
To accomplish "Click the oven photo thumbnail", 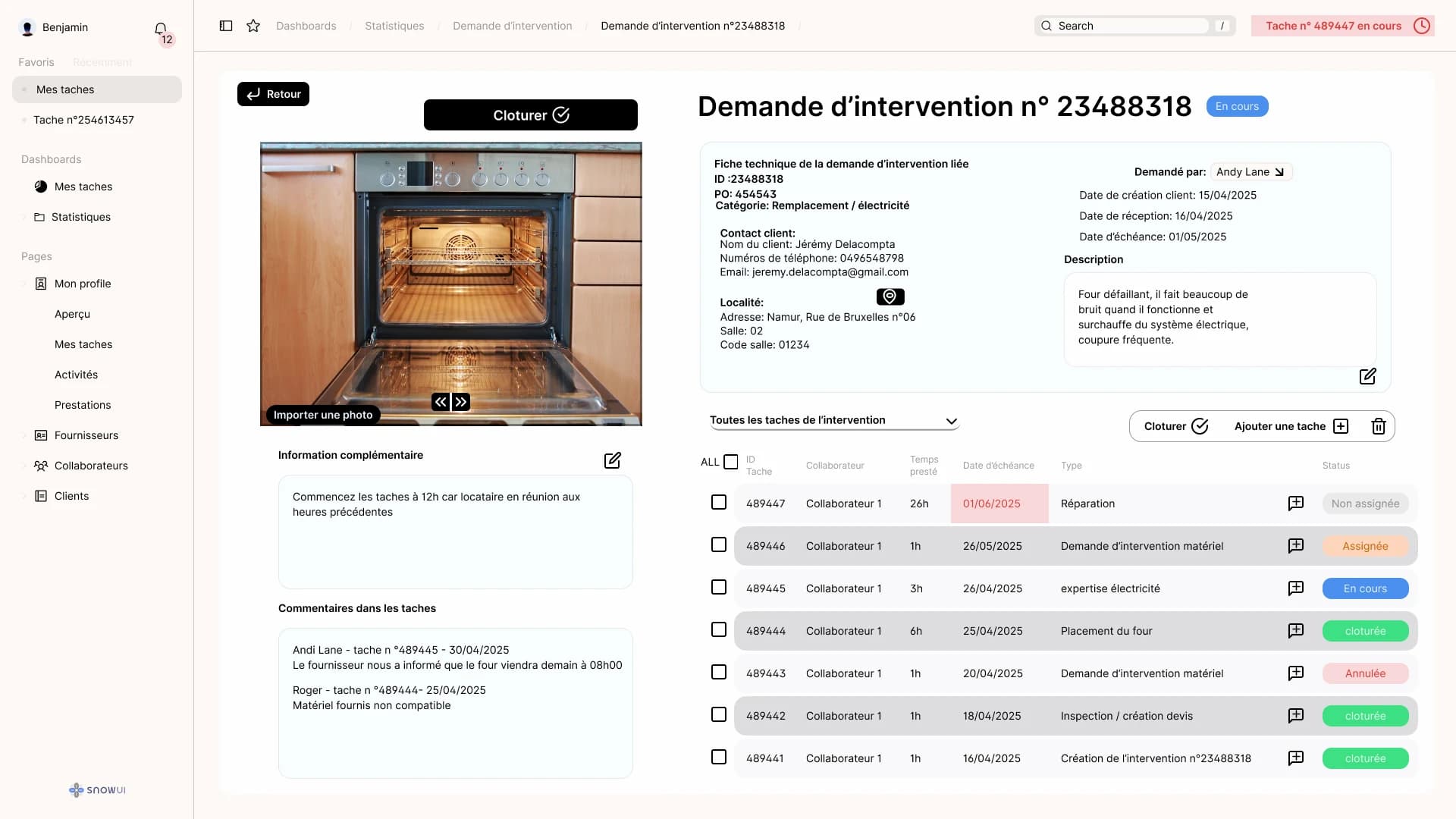I will tap(451, 284).
